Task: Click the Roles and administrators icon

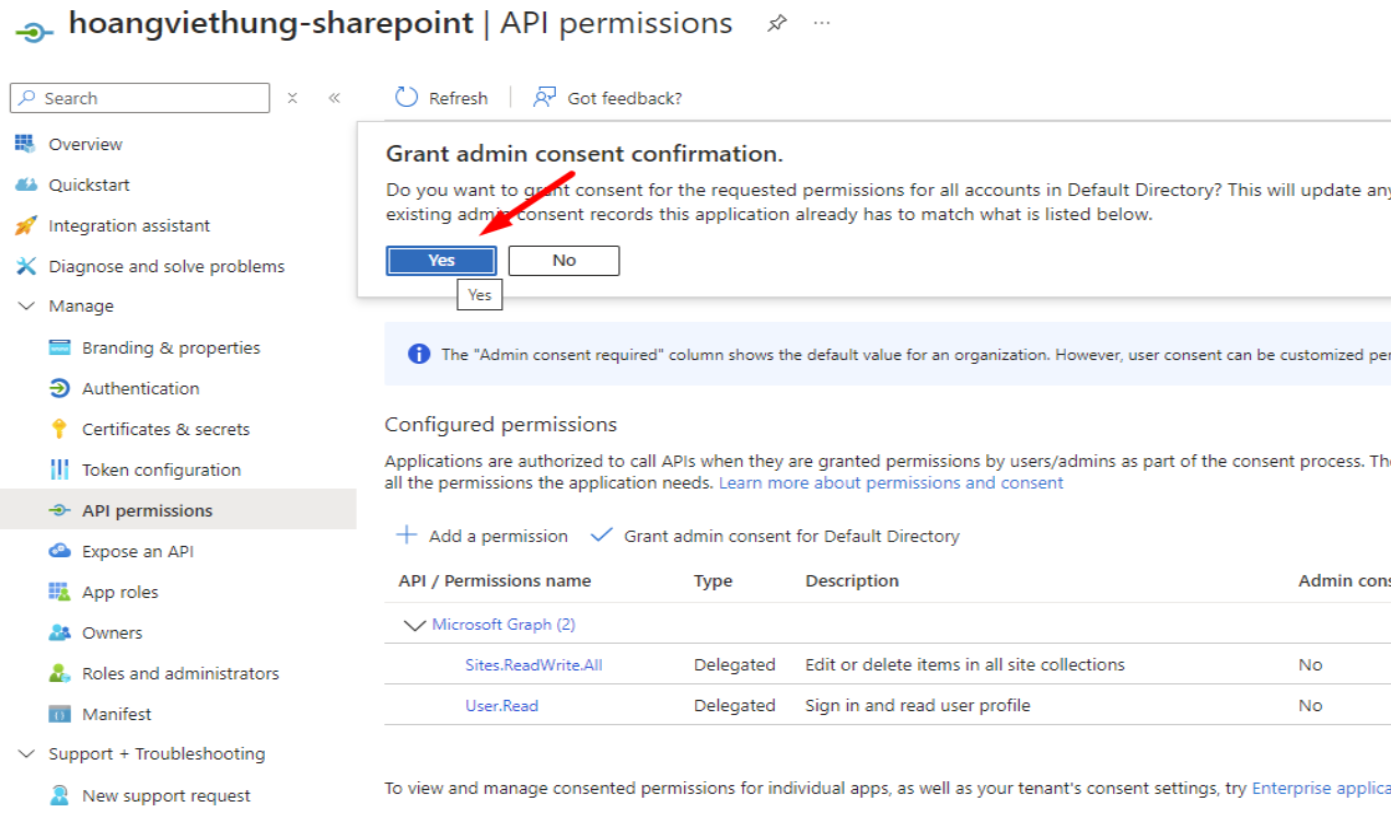Action: (x=60, y=673)
